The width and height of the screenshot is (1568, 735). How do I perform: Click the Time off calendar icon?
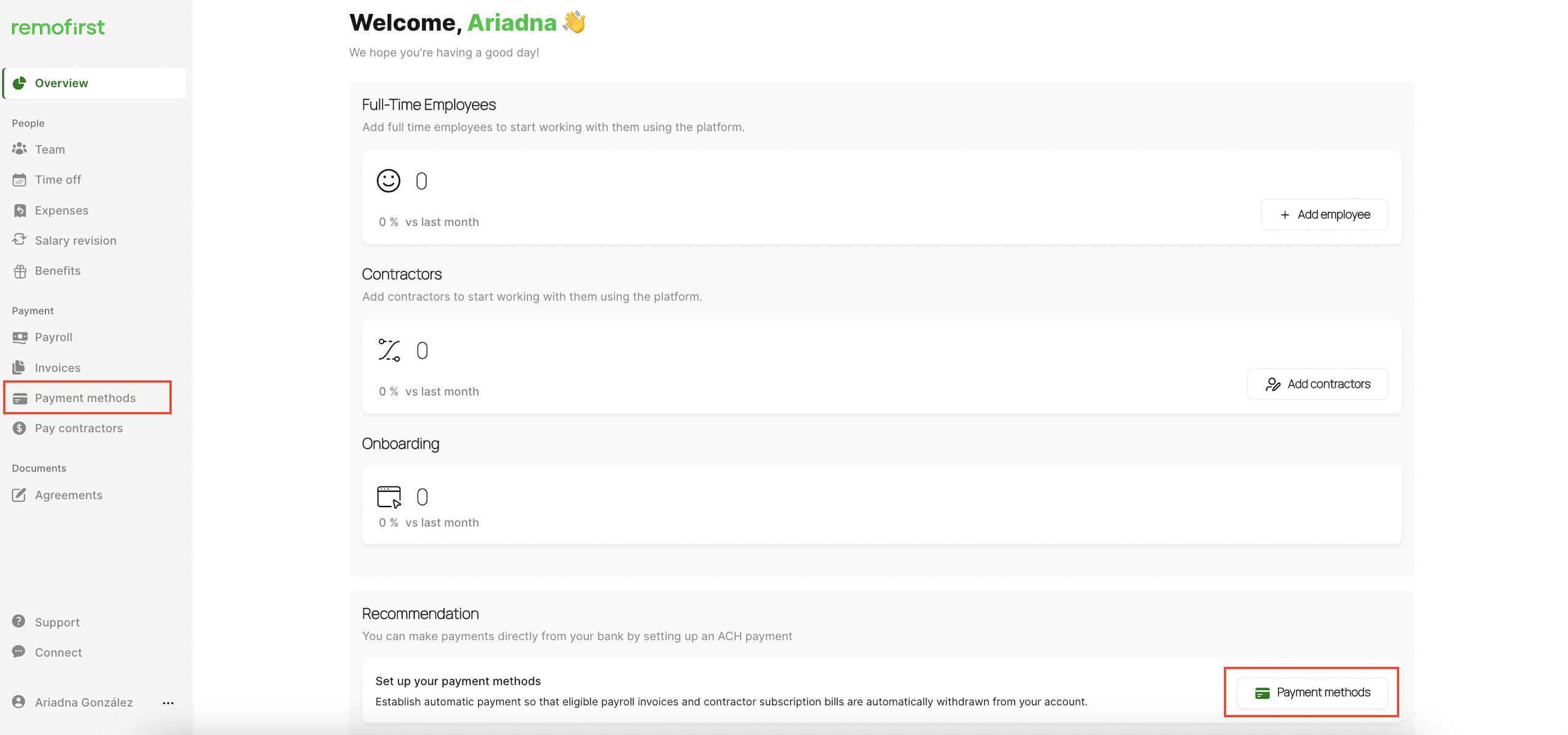[x=19, y=180]
